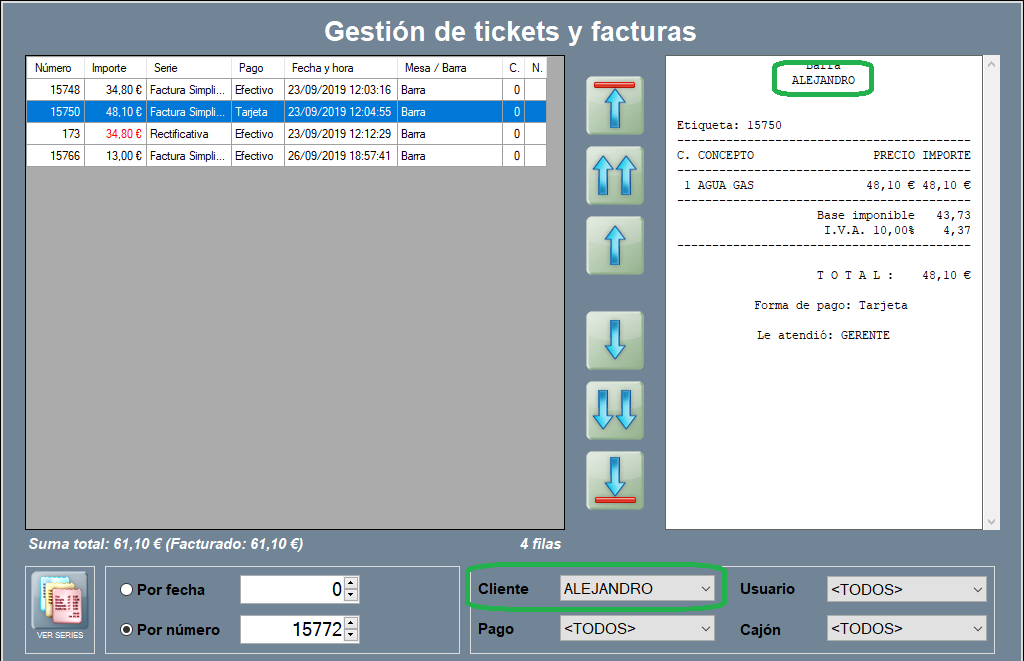Move up one ticket with single up arrow

(x=614, y=245)
